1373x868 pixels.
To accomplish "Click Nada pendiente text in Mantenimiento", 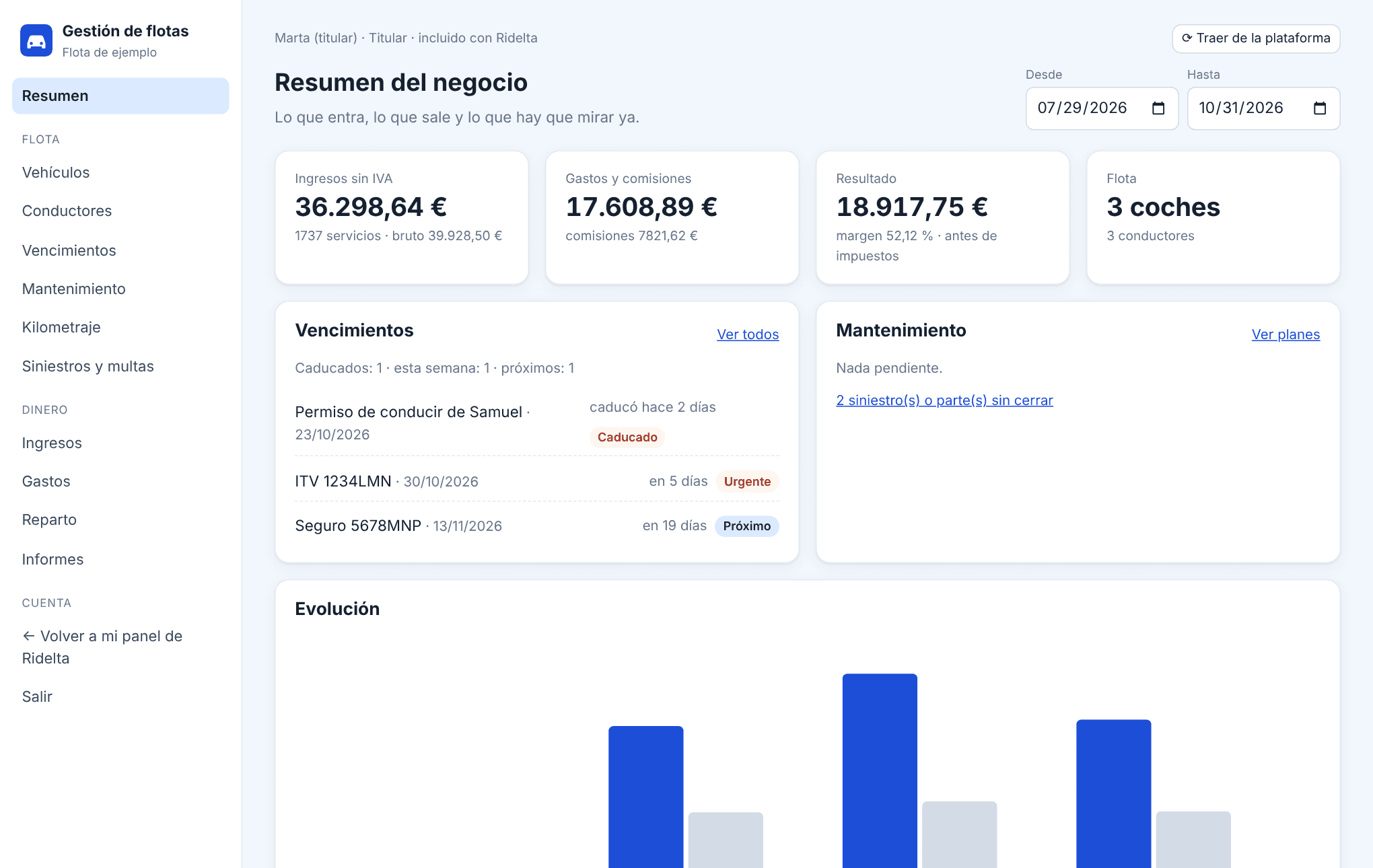I will pos(889,368).
